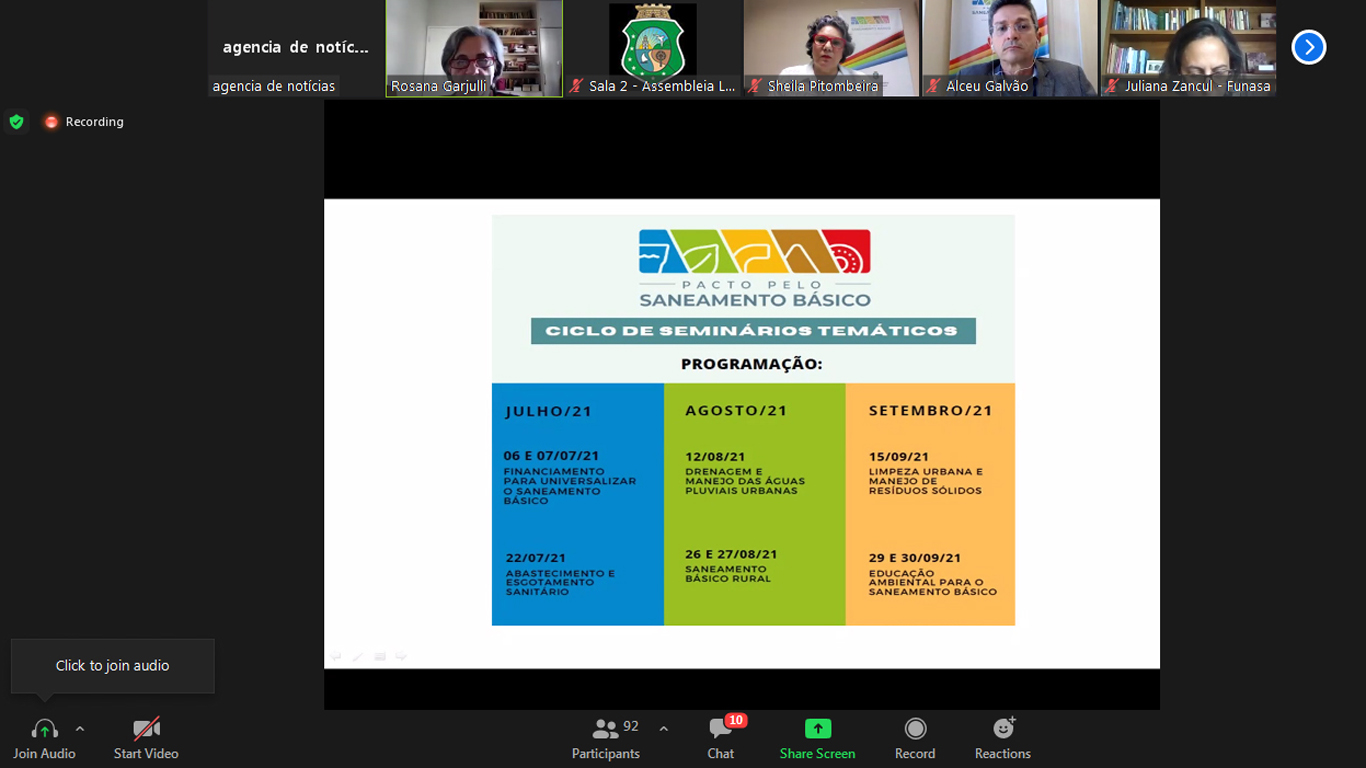Viewport: 1366px width, 768px height.
Task: Select Rosana Garjulli's video thumbnail
Action: 474,48
